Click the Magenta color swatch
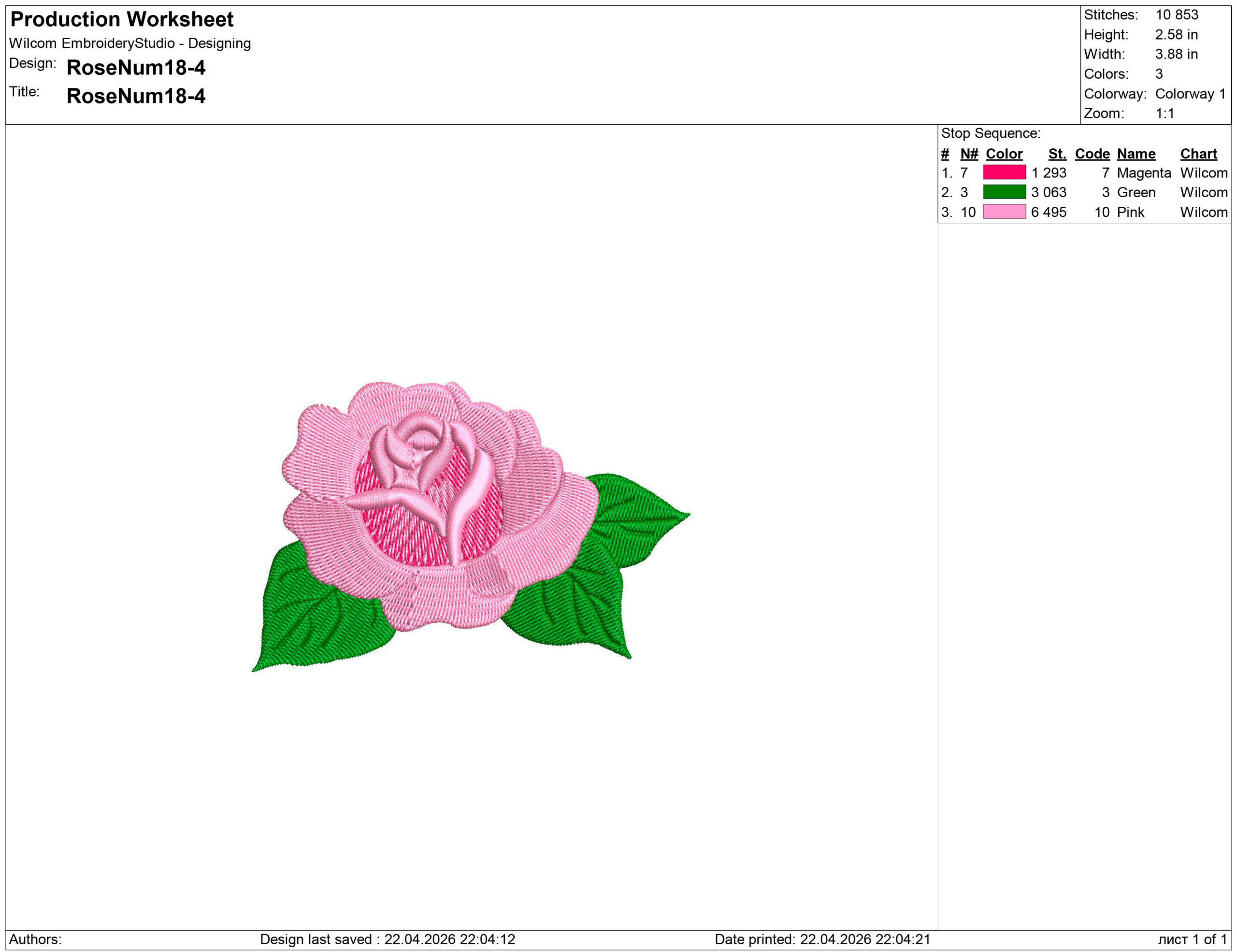This screenshot has width=1237, height=952. [x=1004, y=172]
